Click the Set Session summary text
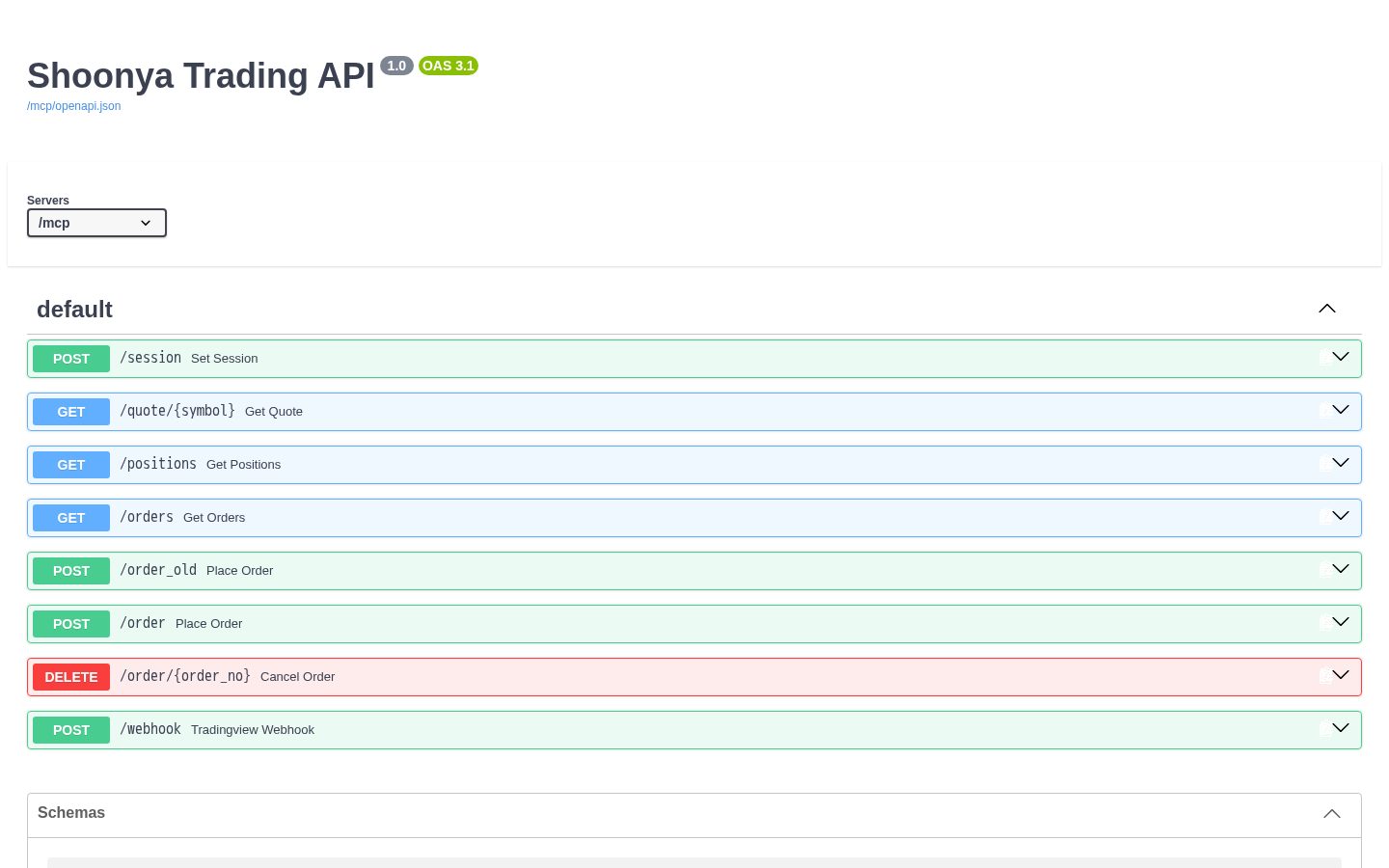 tap(225, 359)
